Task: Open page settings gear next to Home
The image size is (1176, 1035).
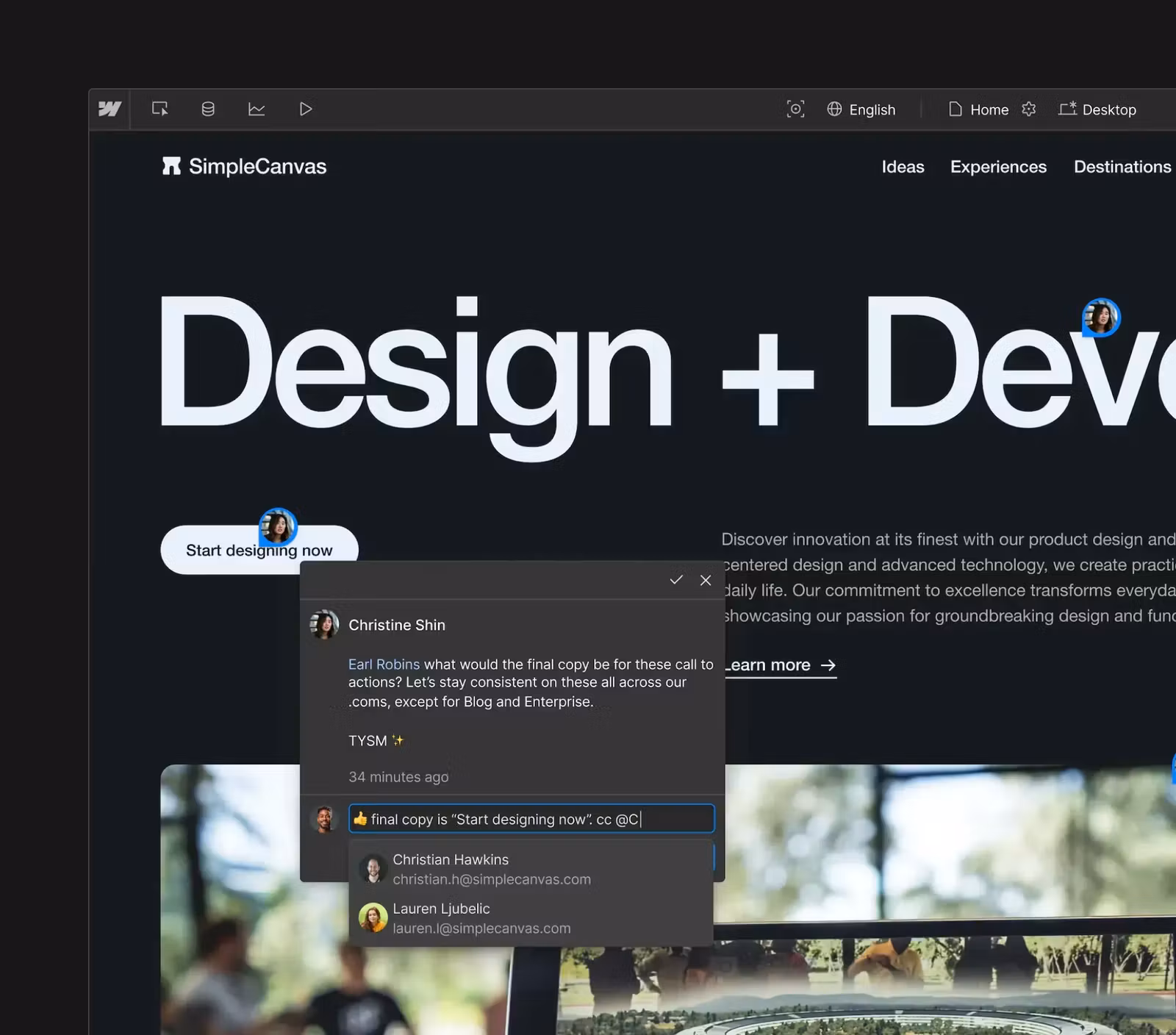Action: click(1029, 109)
